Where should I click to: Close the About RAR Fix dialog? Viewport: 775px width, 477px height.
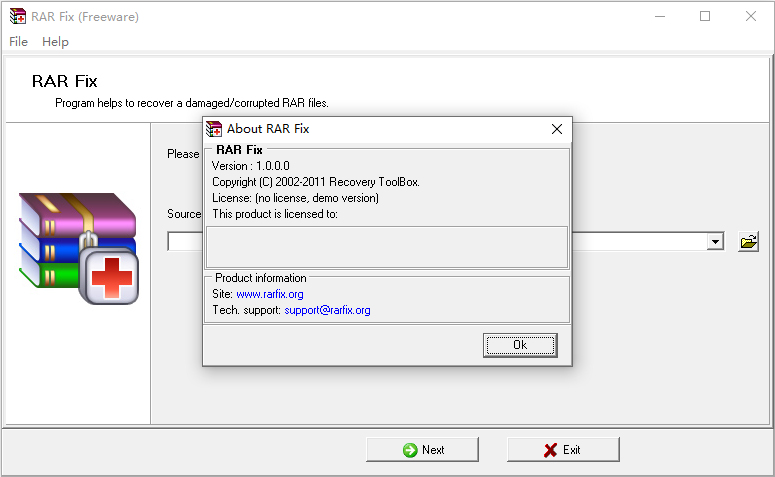(x=557, y=129)
